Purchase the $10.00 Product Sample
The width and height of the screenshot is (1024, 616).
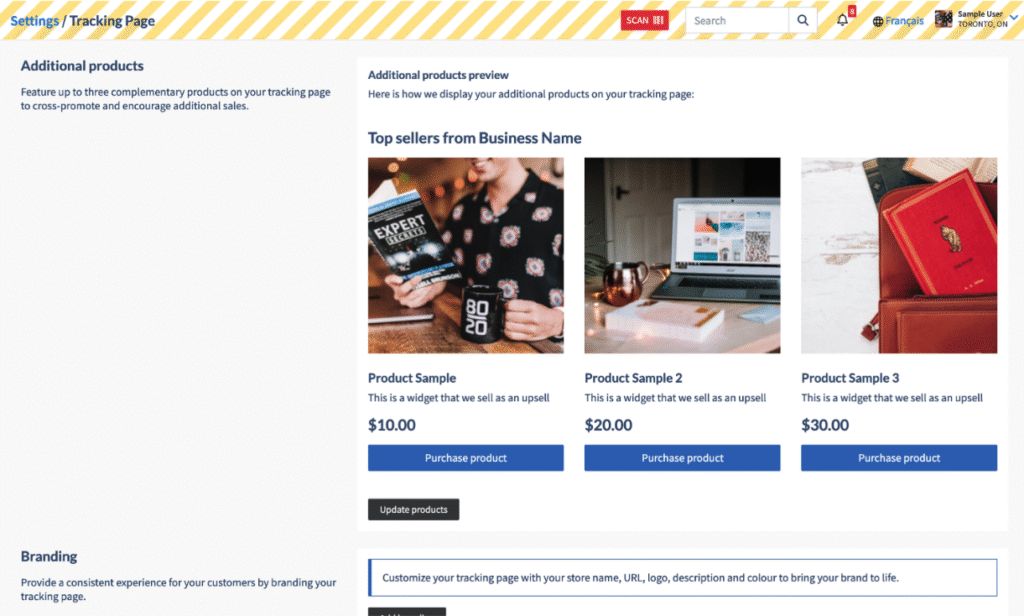tap(466, 458)
